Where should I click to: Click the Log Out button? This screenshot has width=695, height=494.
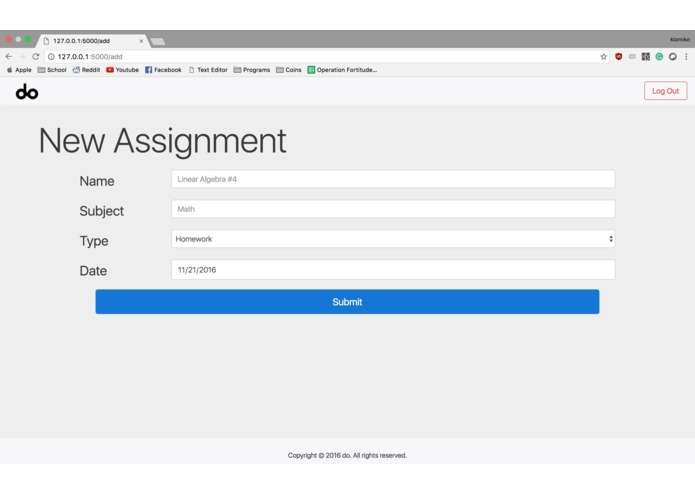coord(665,91)
